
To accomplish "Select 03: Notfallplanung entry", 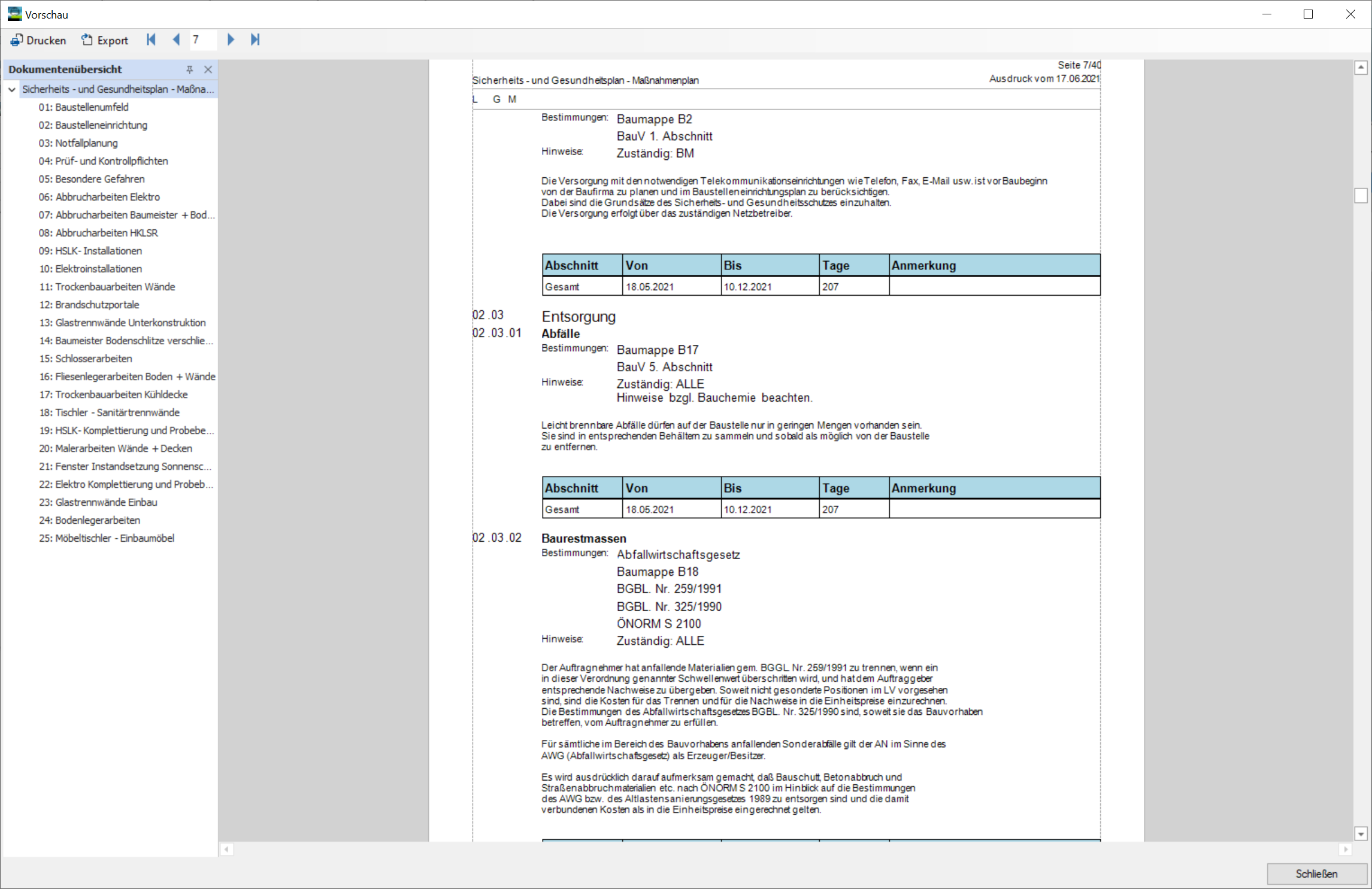I will tap(78, 143).
